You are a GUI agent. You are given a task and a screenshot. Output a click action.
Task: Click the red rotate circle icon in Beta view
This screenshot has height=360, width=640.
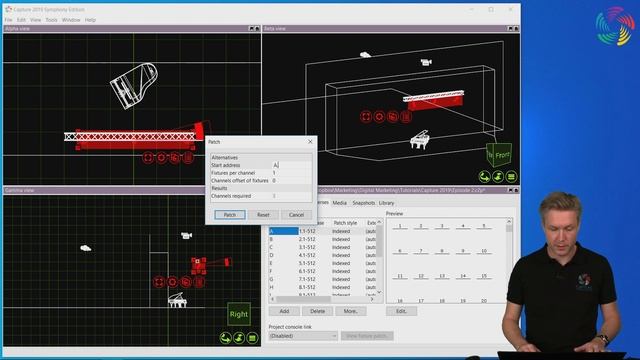pyautogui.click(x=379, y=117)
